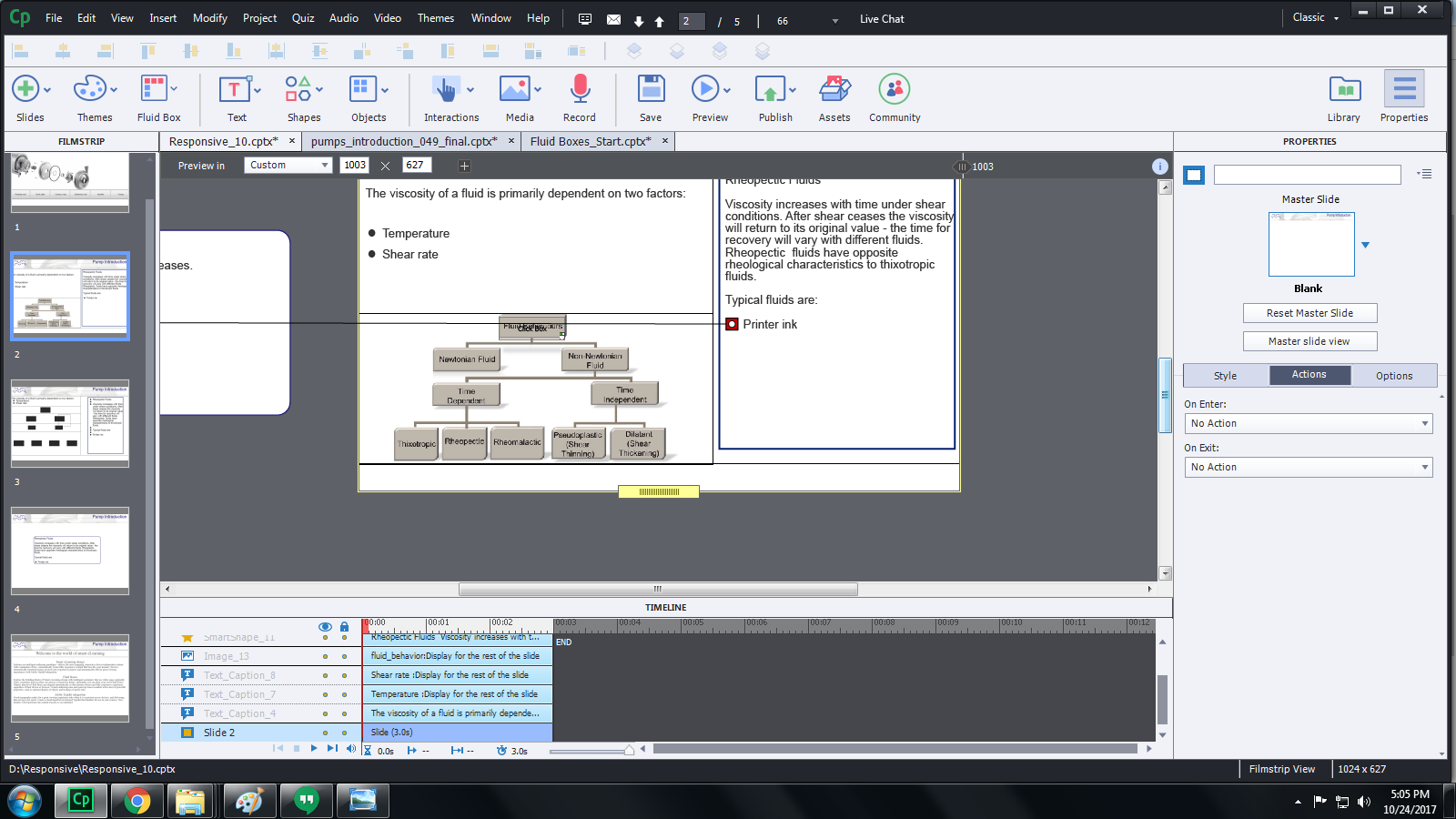
Task: Toggle visibility dot for Image_13 layer
Action: tap(325, 656)
